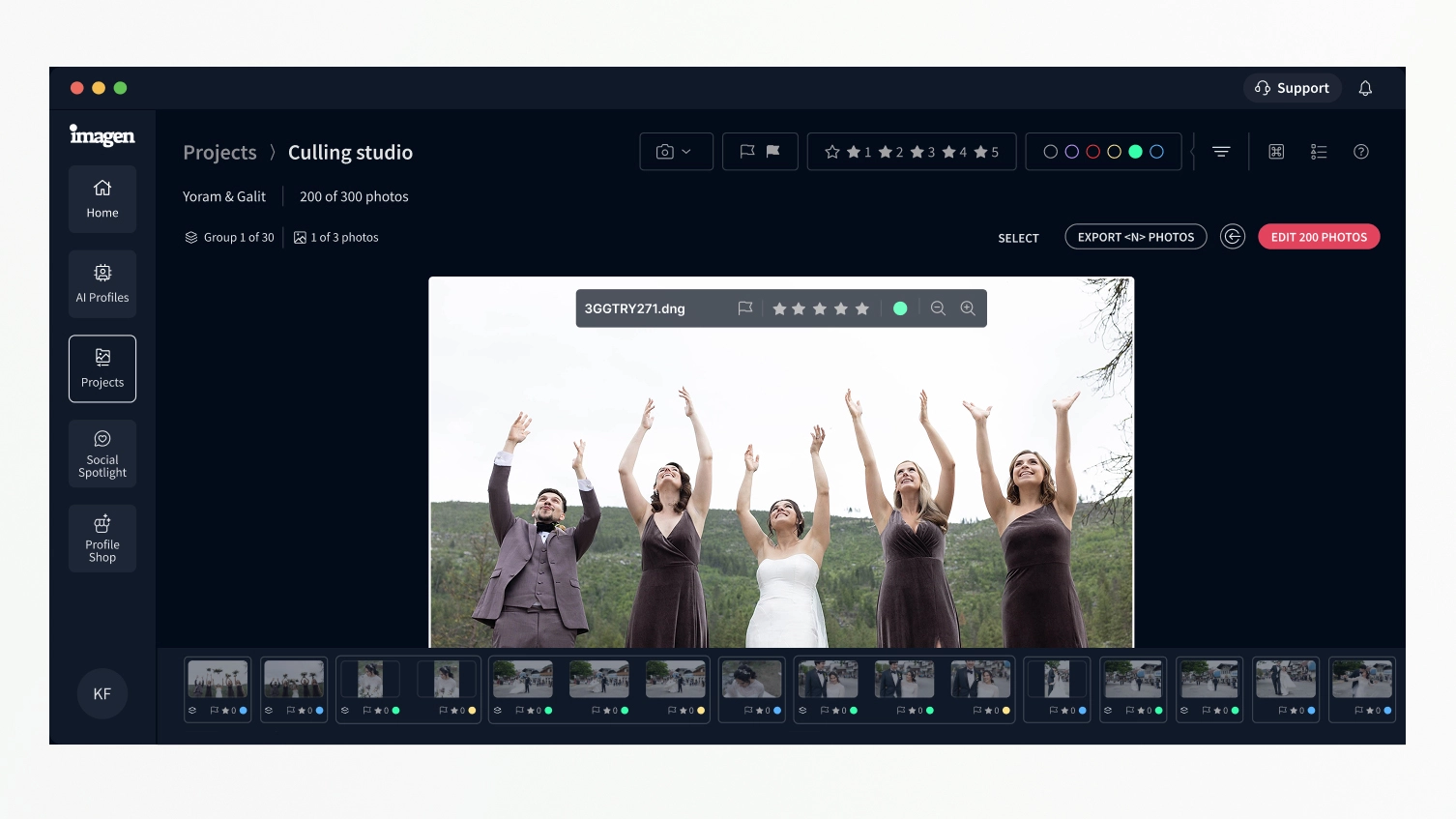The image size is (1456, 819).
Task: Filter by flagged solid flag
Action: coord(773,152)
